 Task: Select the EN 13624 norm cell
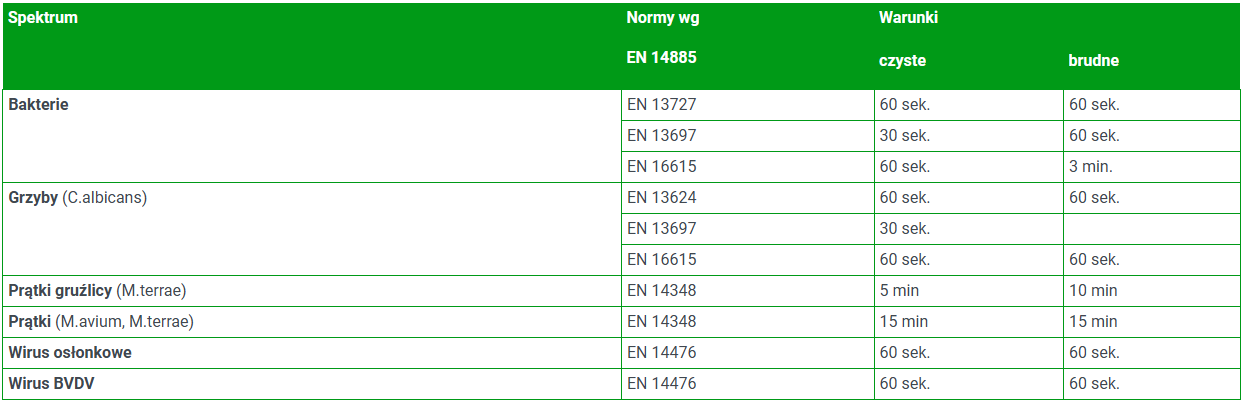tap(661, 197)
